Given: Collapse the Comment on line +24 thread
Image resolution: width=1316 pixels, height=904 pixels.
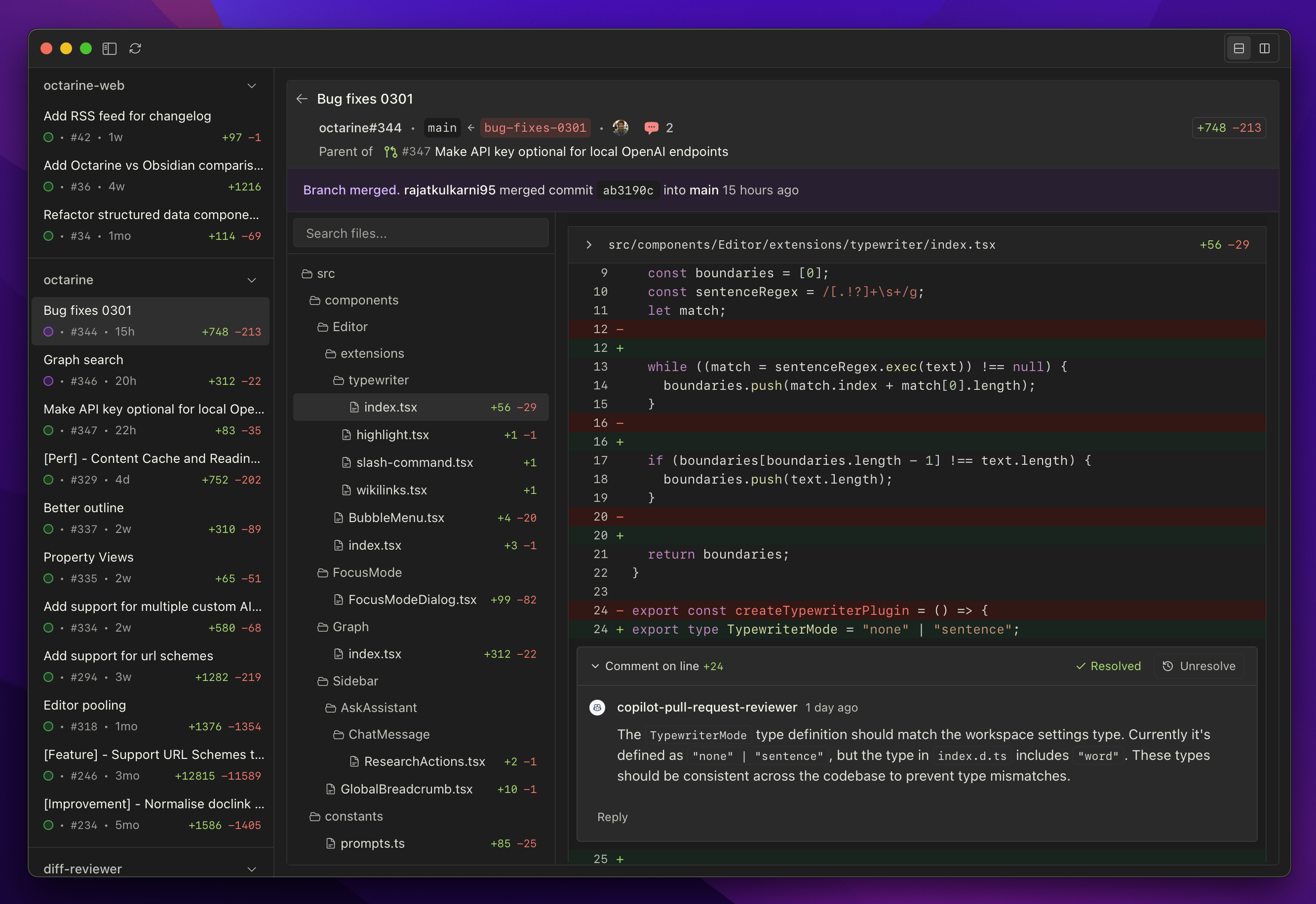Looking at the screenshot, I should pyautogui.click(x=595, y=666).
